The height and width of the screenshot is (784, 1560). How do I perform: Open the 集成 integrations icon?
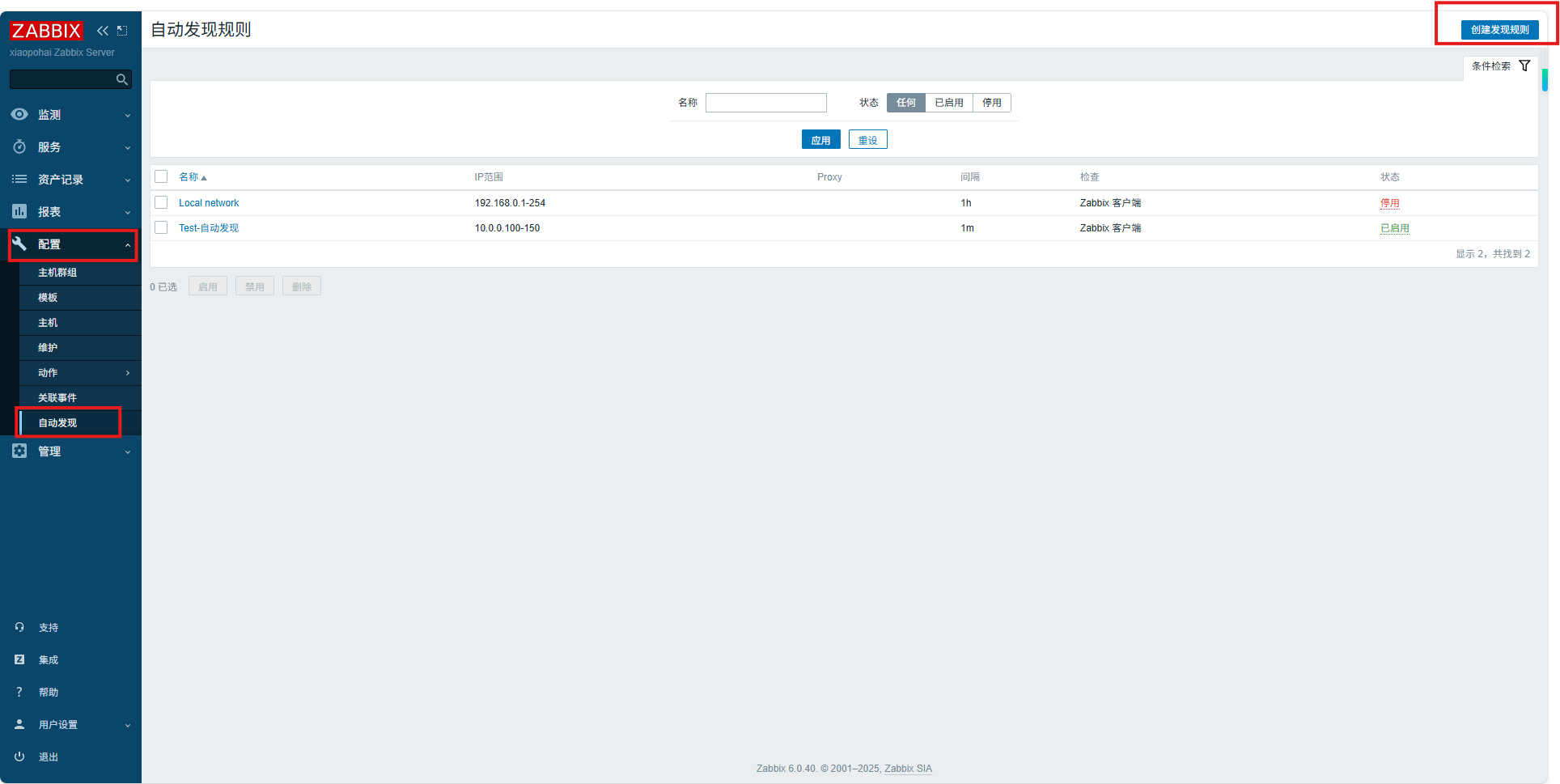[19, 659]
